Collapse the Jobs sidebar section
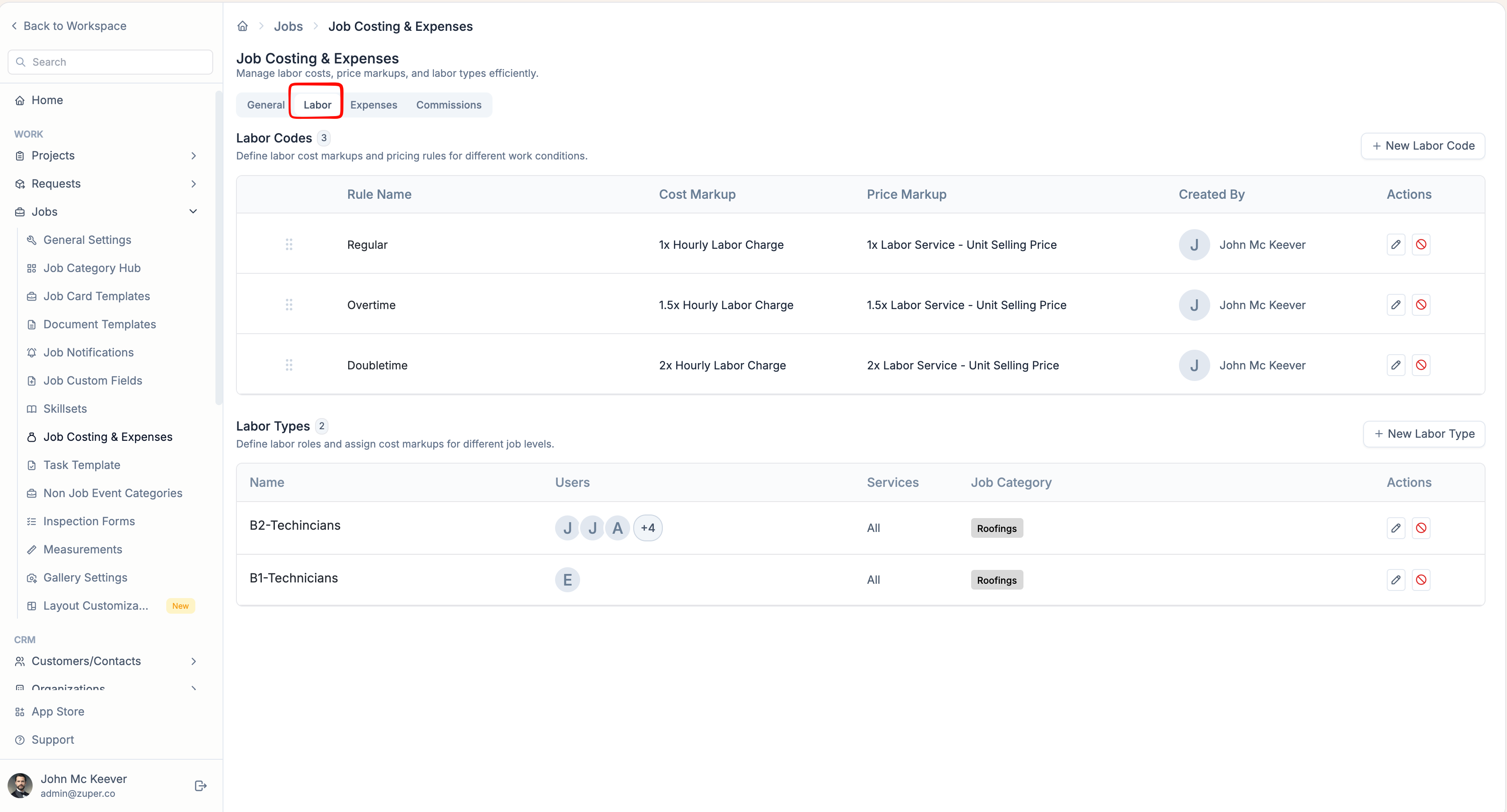 194,212
